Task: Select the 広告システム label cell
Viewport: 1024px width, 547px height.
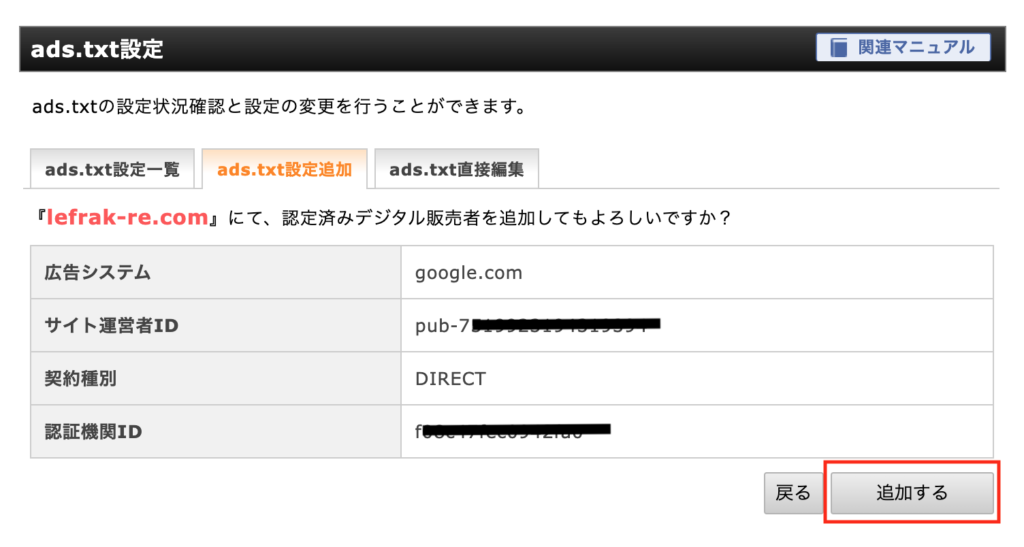Action: (216, 273)
